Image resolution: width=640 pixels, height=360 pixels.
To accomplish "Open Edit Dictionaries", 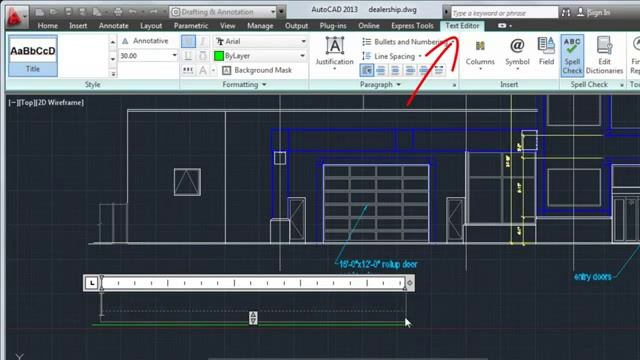I will [604, 55].
